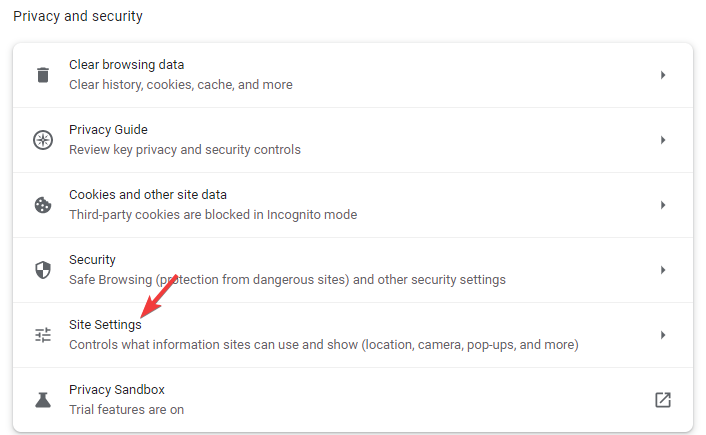Select the Privacy Guide title
This screenshot has height=435, width=706.
(108, 130)
